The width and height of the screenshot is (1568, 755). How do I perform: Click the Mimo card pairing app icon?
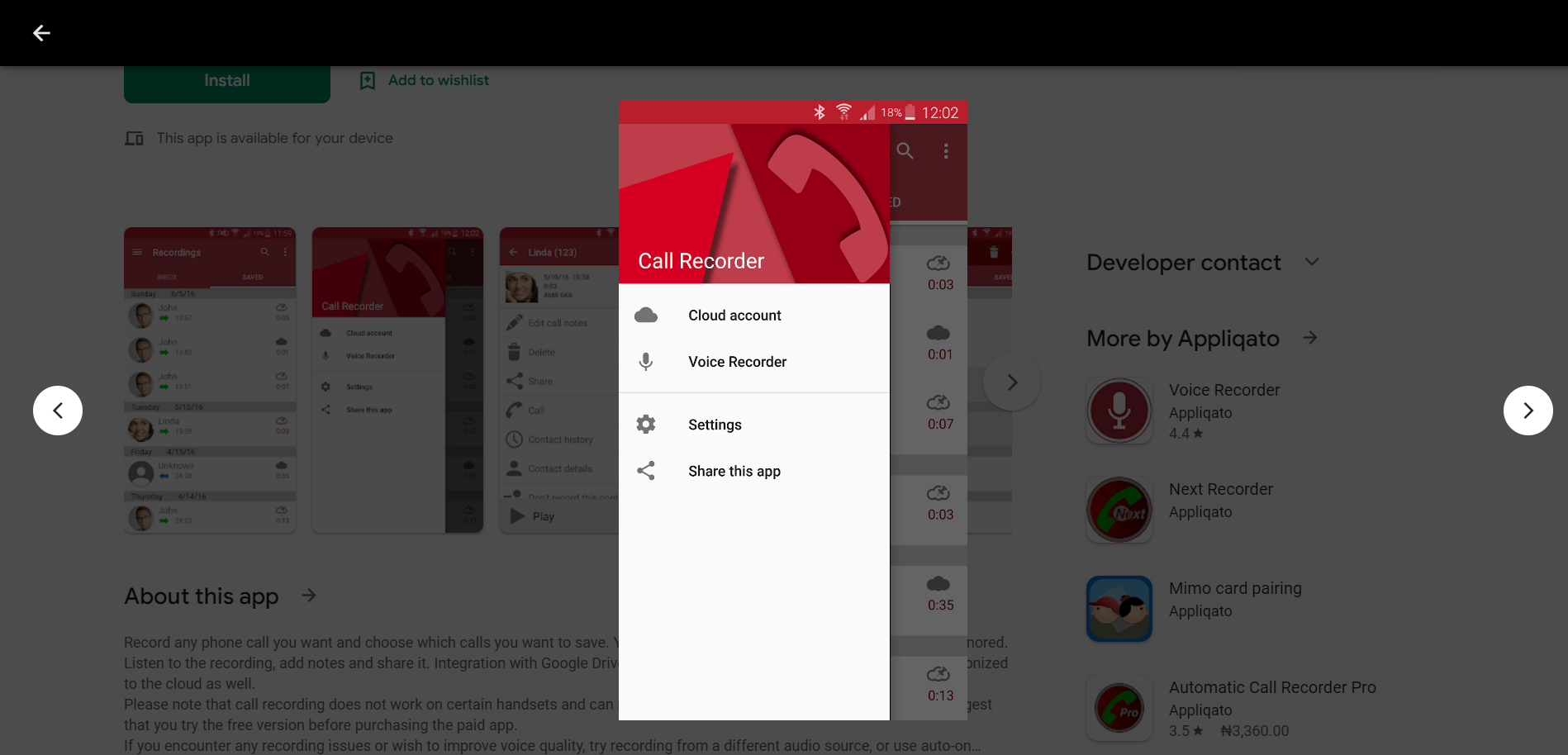click(x=1119, y=609)
